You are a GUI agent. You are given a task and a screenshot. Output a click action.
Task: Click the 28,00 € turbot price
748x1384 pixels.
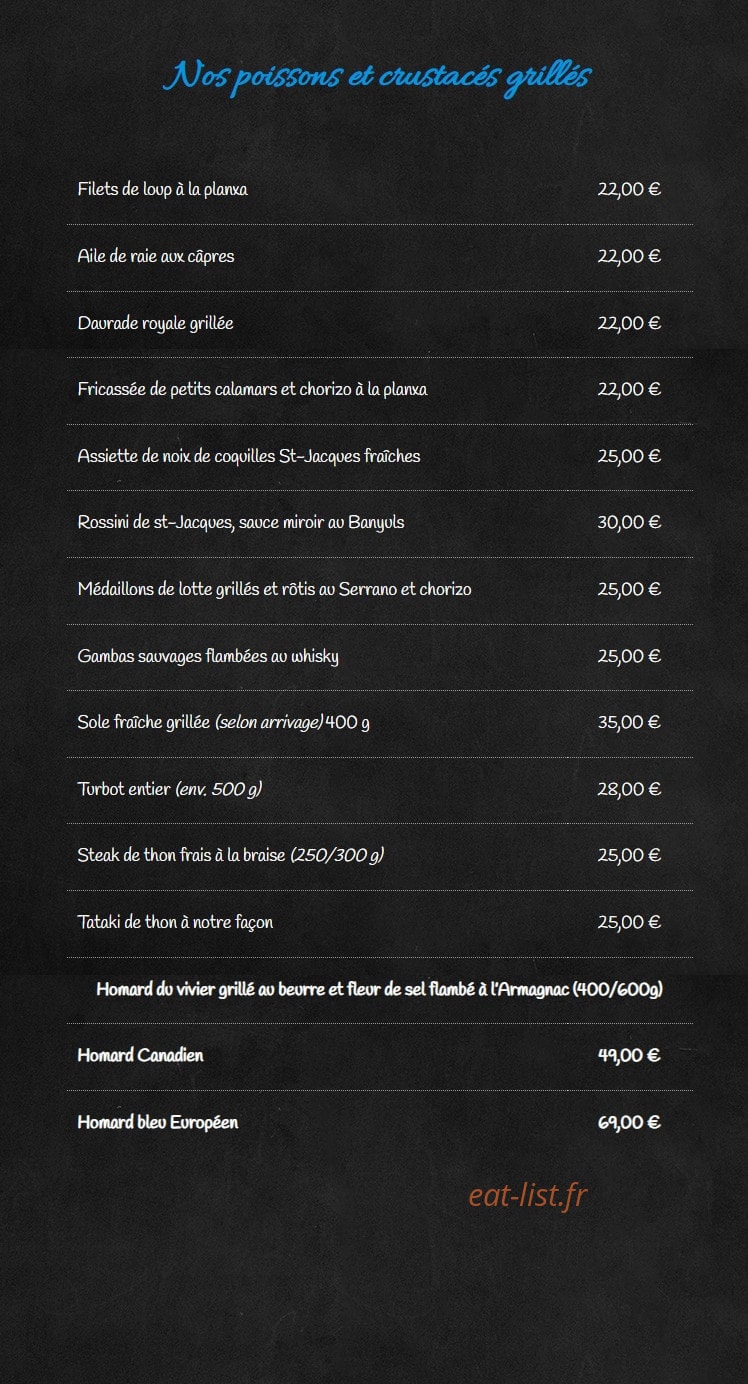[629, 789]
